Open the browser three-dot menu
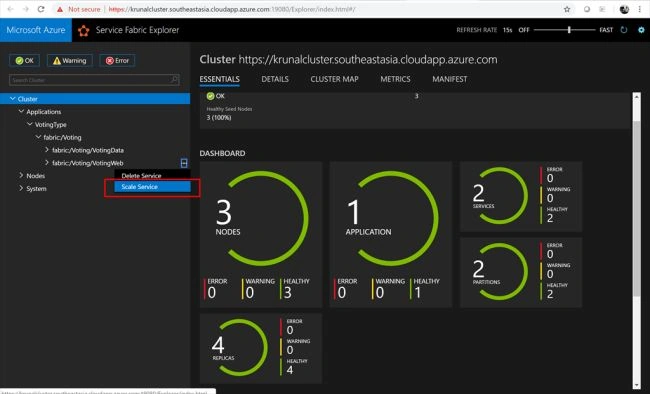650x394 pixels. pyautogui.click(x=640, y=9)
